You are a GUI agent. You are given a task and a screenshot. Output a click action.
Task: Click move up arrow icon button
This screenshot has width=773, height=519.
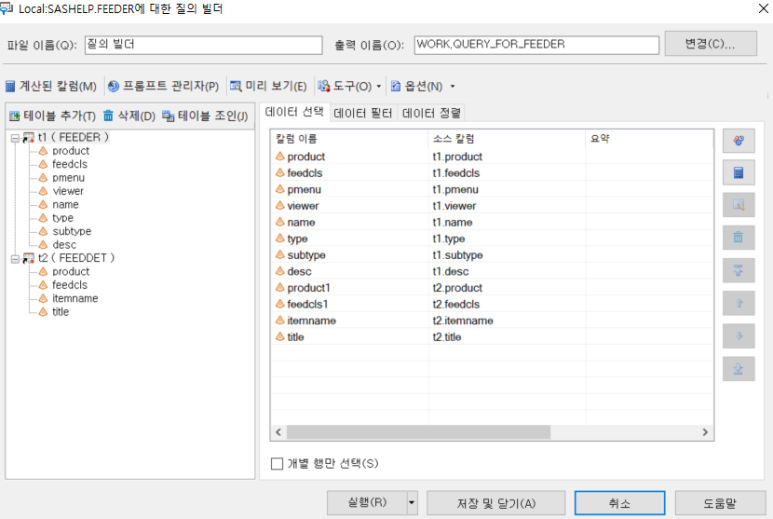coord(738,304)
